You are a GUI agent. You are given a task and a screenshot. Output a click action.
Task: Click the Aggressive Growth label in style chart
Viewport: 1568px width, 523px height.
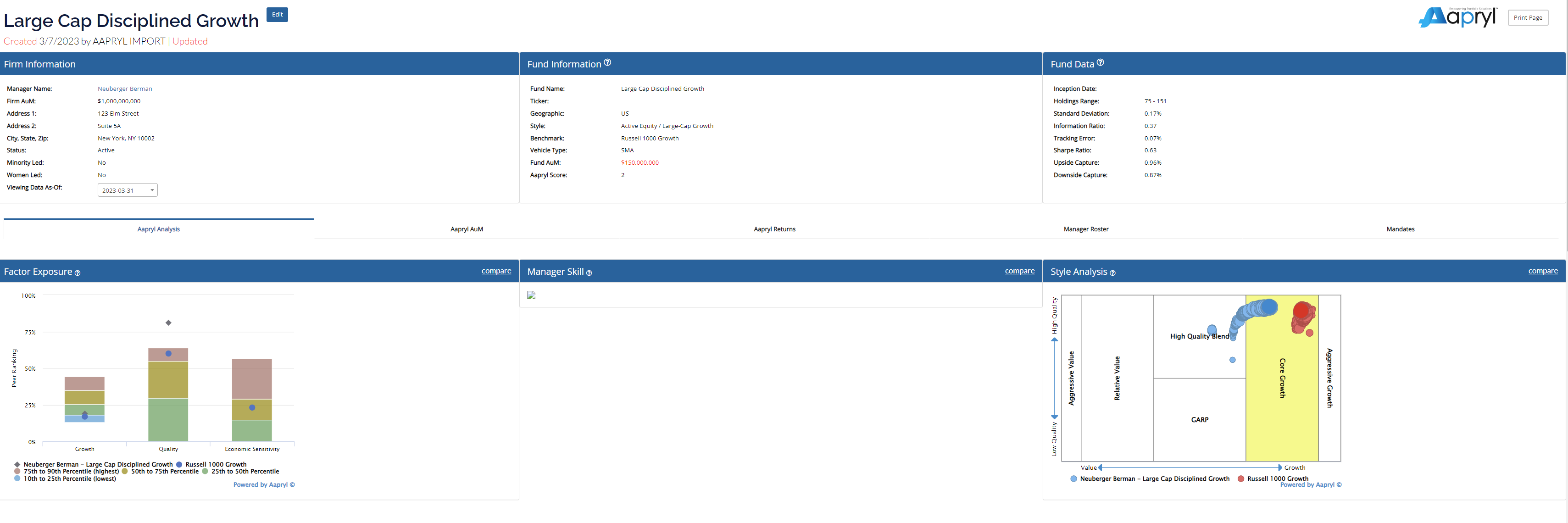tap(1329, 378)
